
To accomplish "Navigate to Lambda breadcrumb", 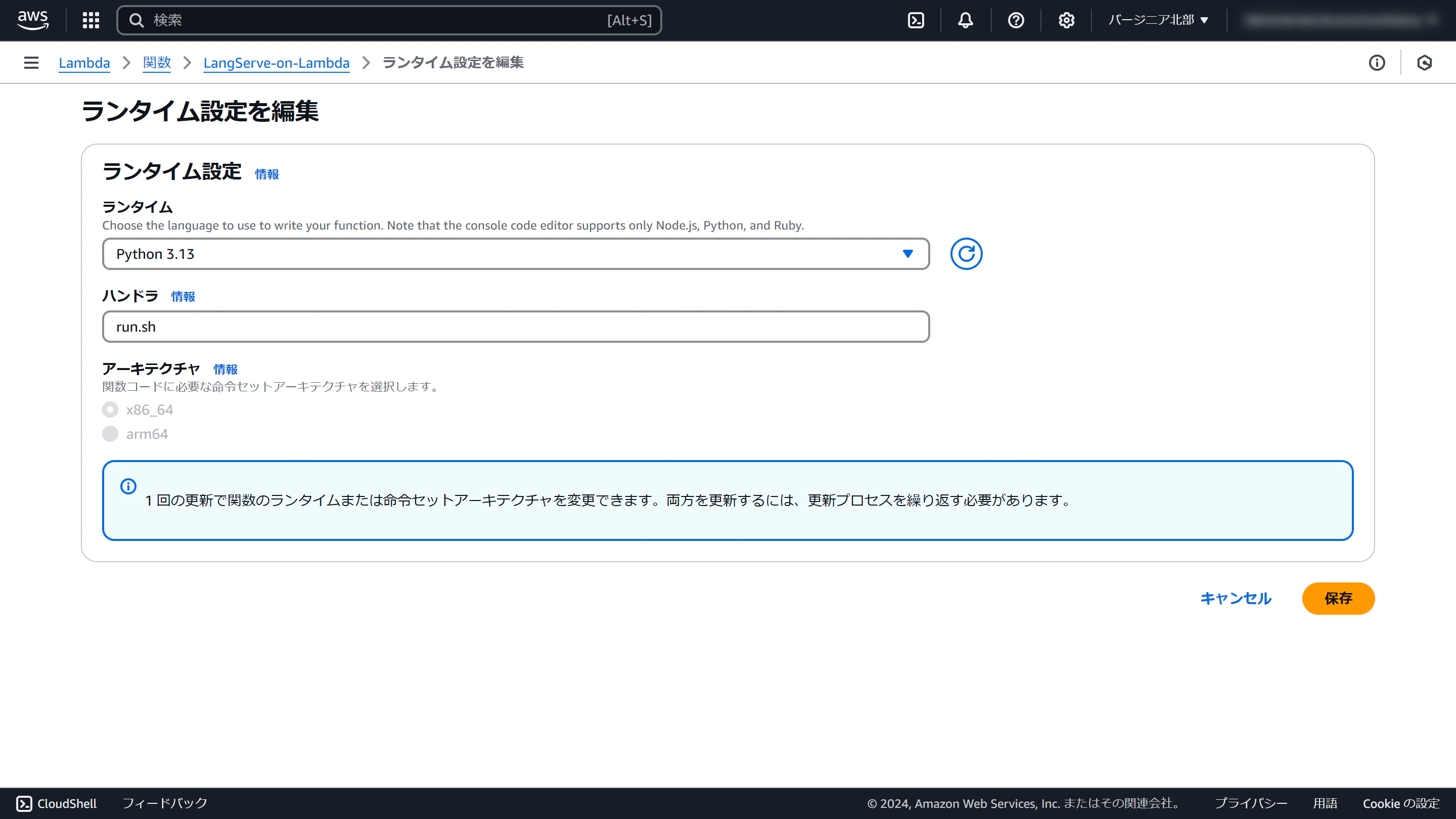I will tap(84, 63).
